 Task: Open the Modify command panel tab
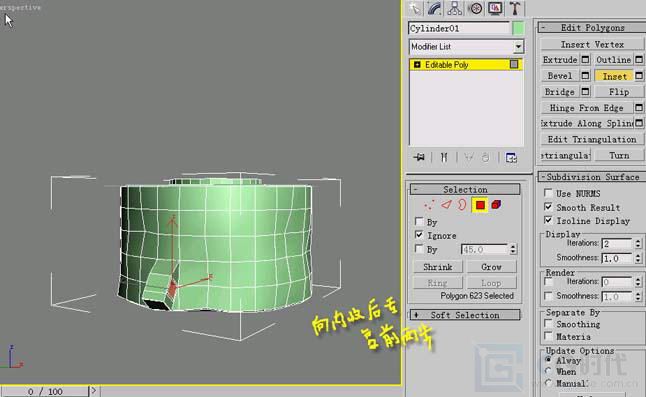434,8
